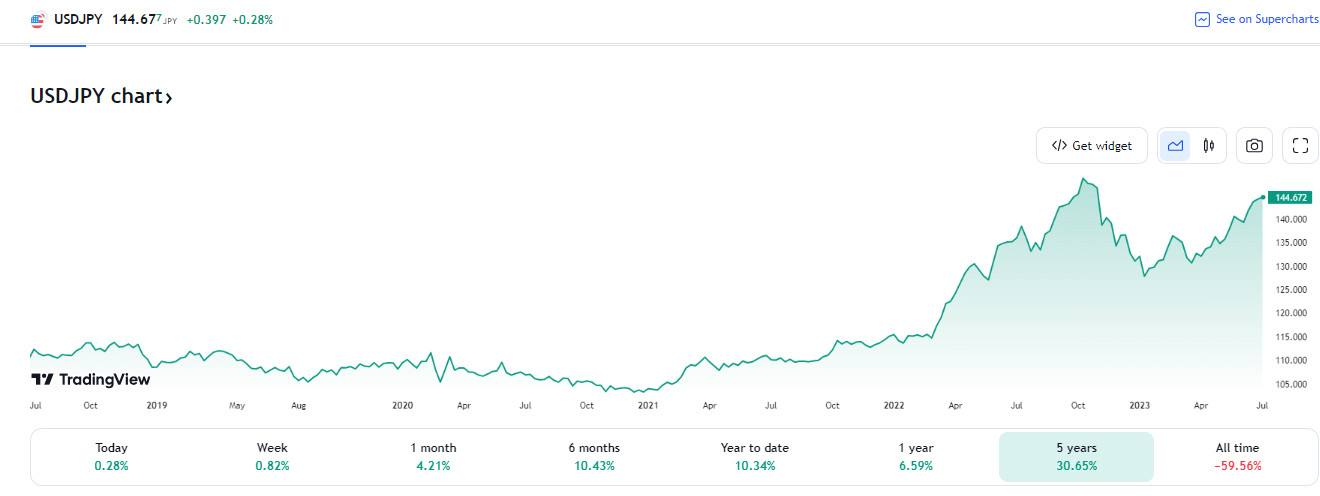Click the 2022 marker on time axis
This screenshot has height=496, width=1320.
(x=894, y=406)
